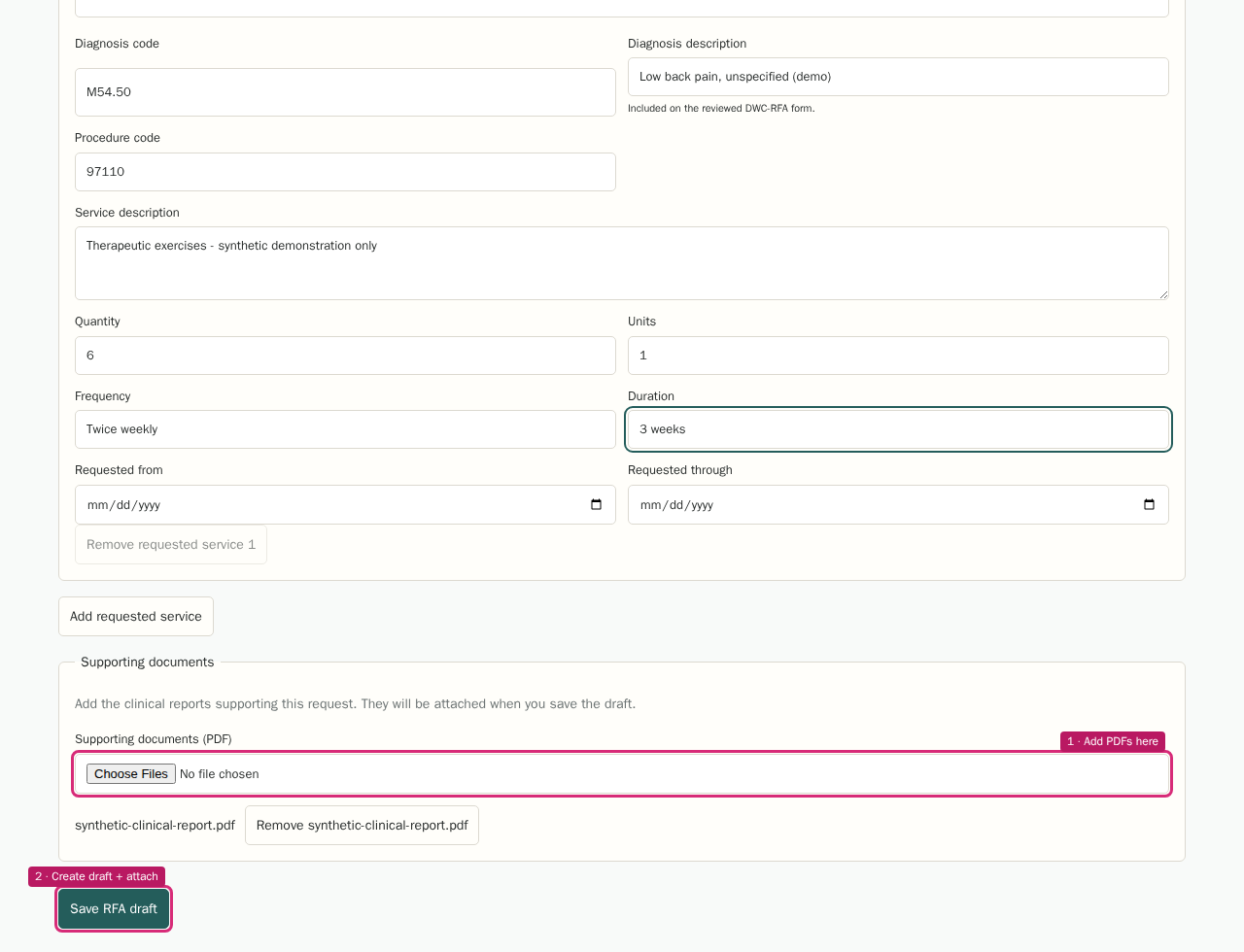Click the Duration label
The width and height of the screenshot is (1244, 952).
[x=651, y=396]
